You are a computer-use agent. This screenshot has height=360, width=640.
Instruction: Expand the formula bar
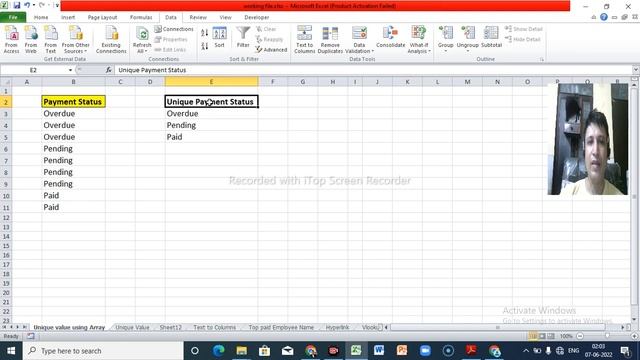[x=636, y=70]
